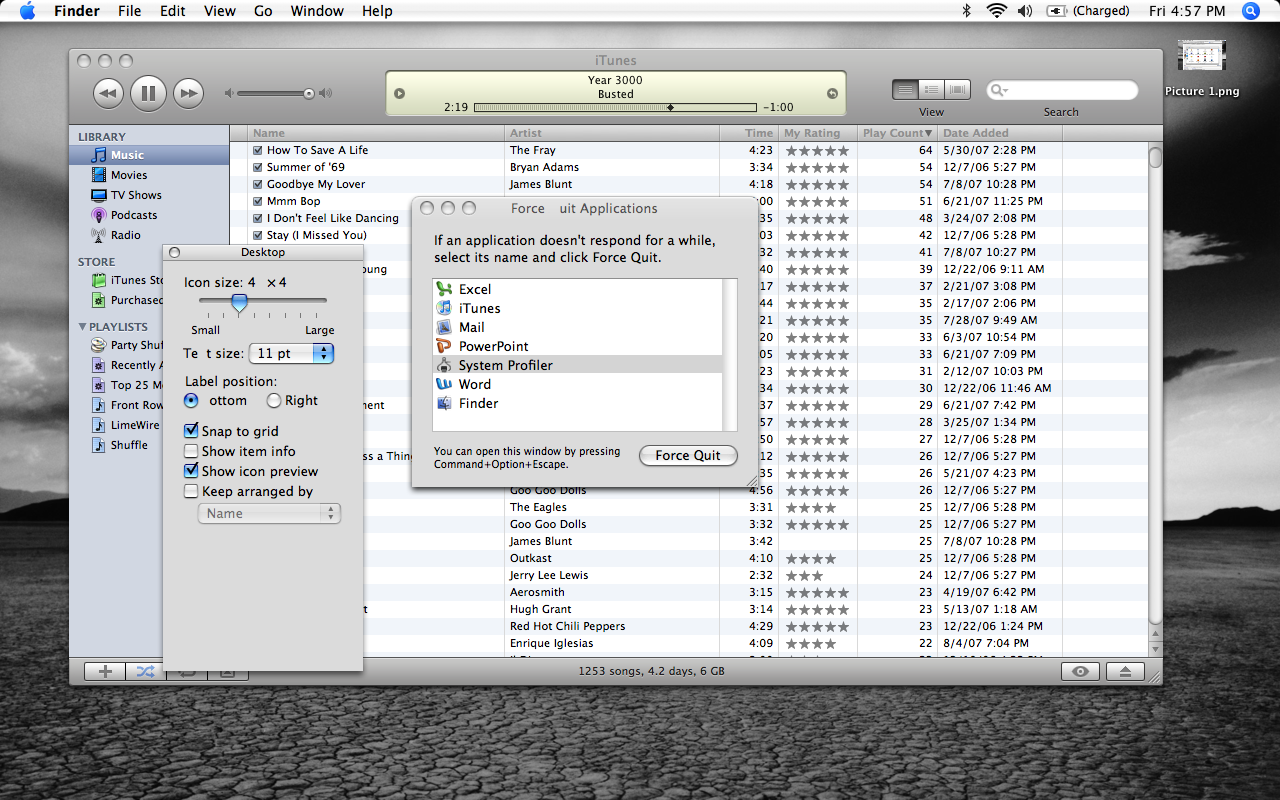Sort by the Play Count column header
The height and width of the screenshot is (800, 1280).
click(x=897, y=133)
